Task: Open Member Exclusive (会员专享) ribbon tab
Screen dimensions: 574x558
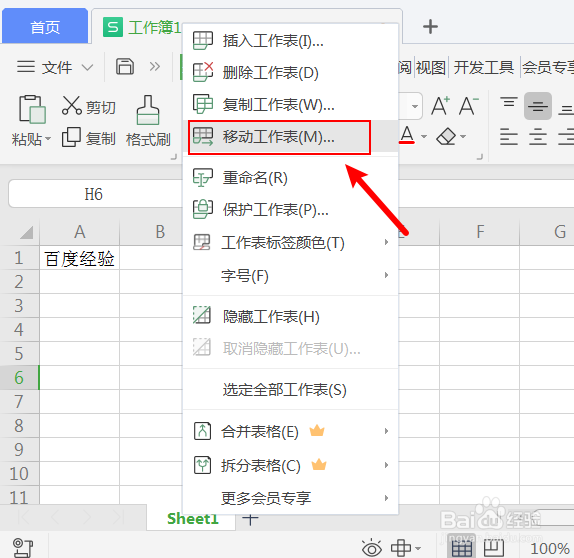Action: point(548,67)
